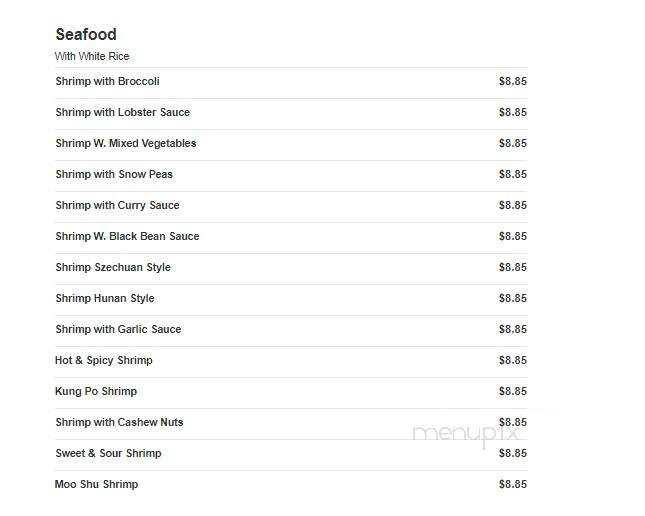Select Moo Shu Shrimp item

(x=97, y=484)
